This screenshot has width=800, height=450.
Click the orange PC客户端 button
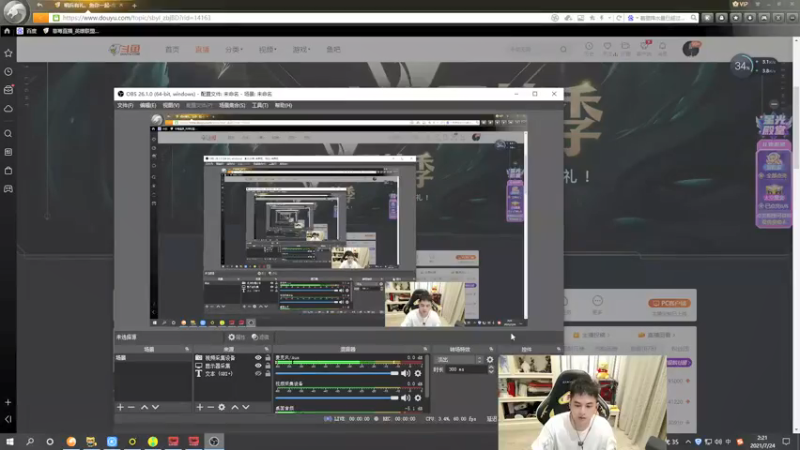tap(669, 303)
